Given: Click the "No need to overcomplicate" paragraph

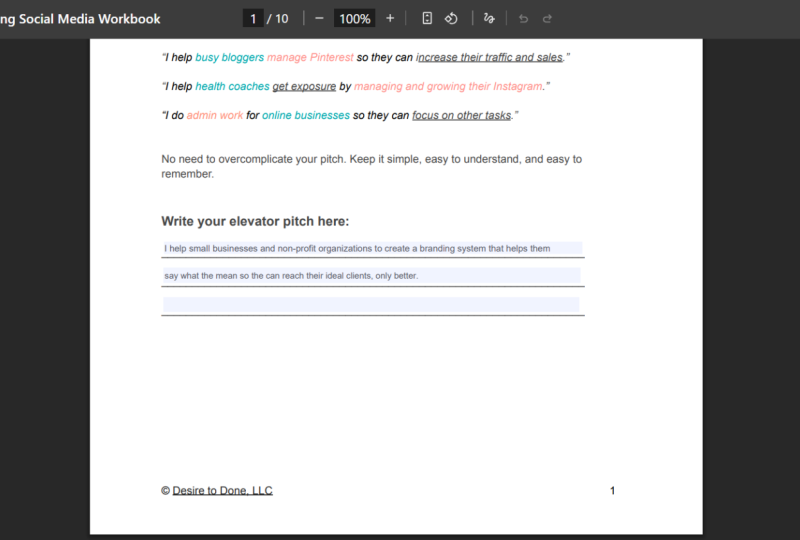Looking at the screenshot, I should [x=371, y=166].
